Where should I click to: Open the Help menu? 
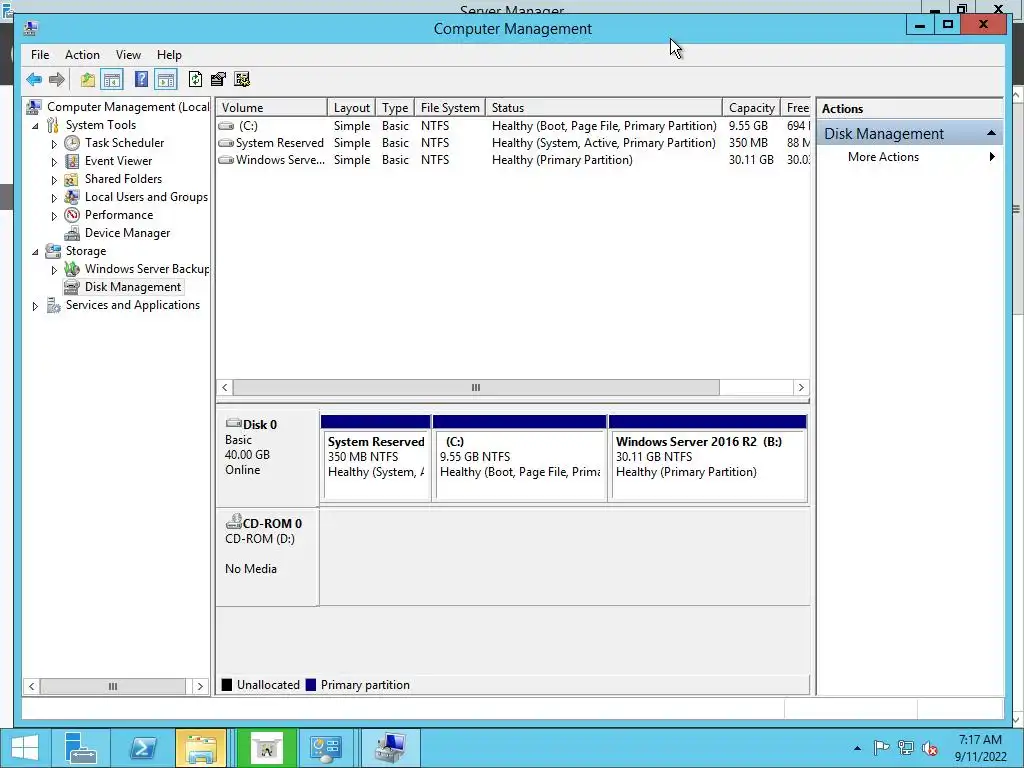(169, 55)
